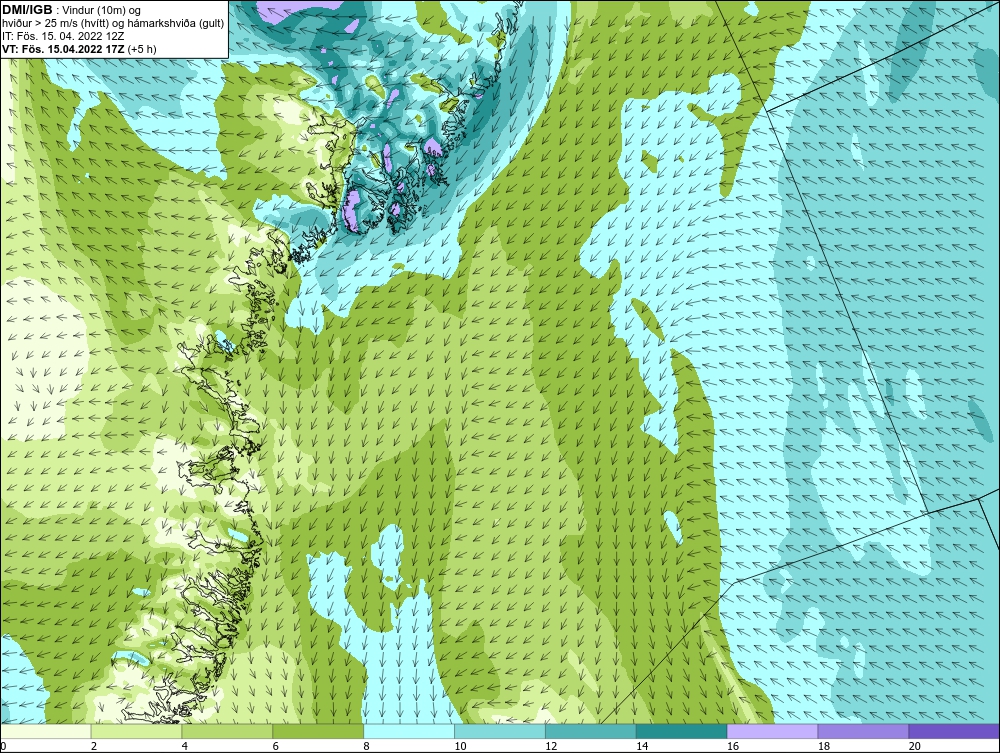Click the 16–18 m/s lavender legend swatch
1000x753 pixels.
772,731
